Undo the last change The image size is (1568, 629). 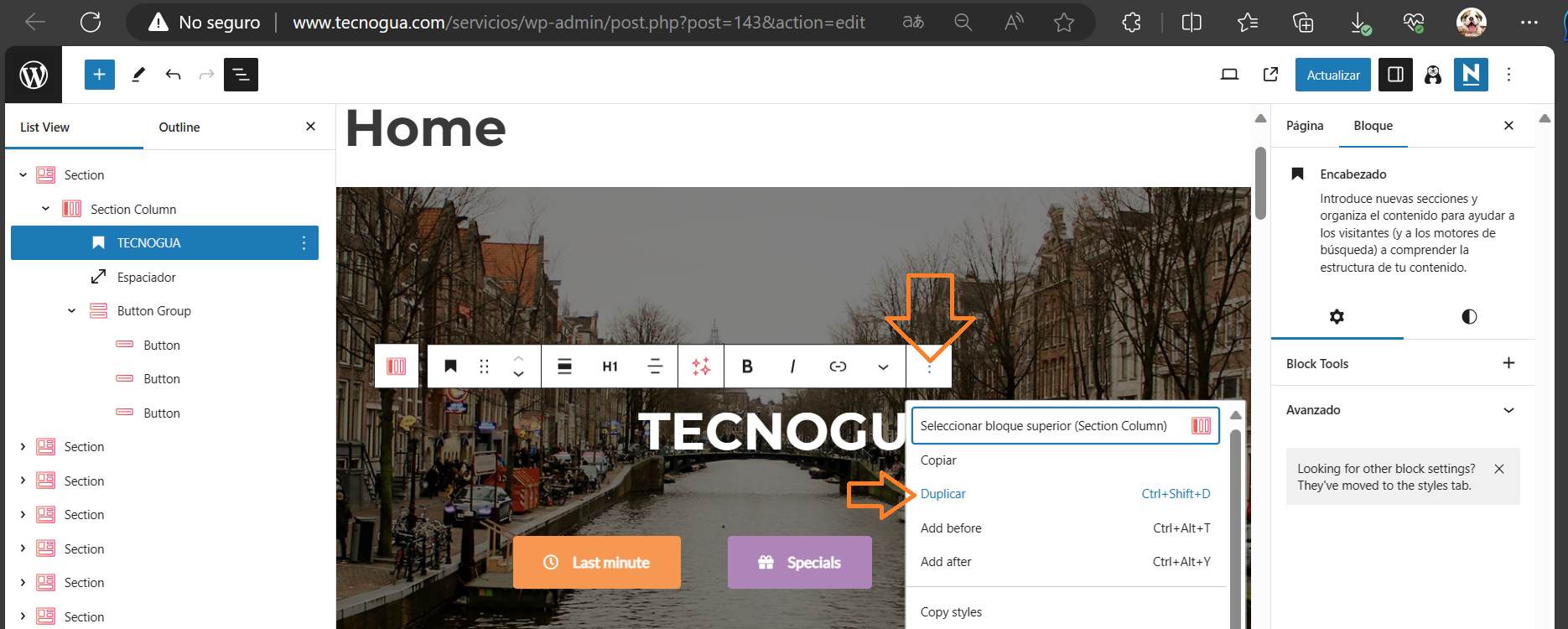click(x=173, y=75)
